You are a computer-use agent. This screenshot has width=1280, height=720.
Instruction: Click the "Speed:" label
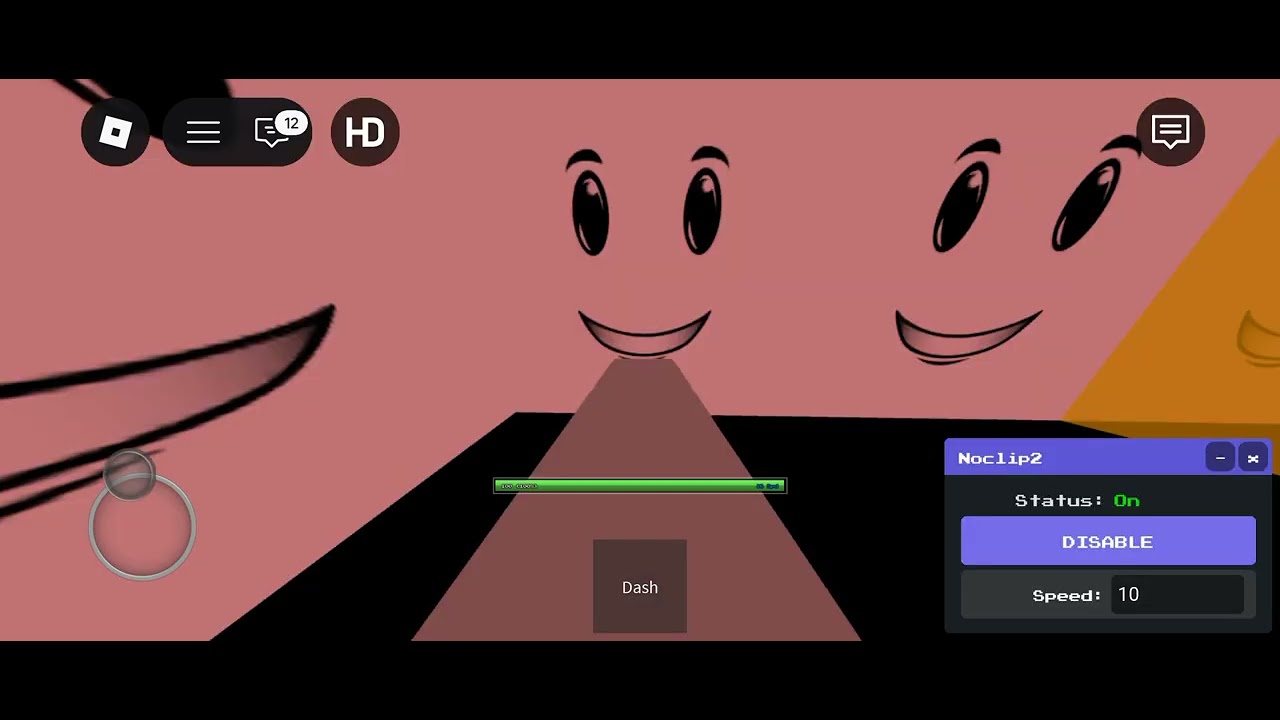tap(1067, 595)
